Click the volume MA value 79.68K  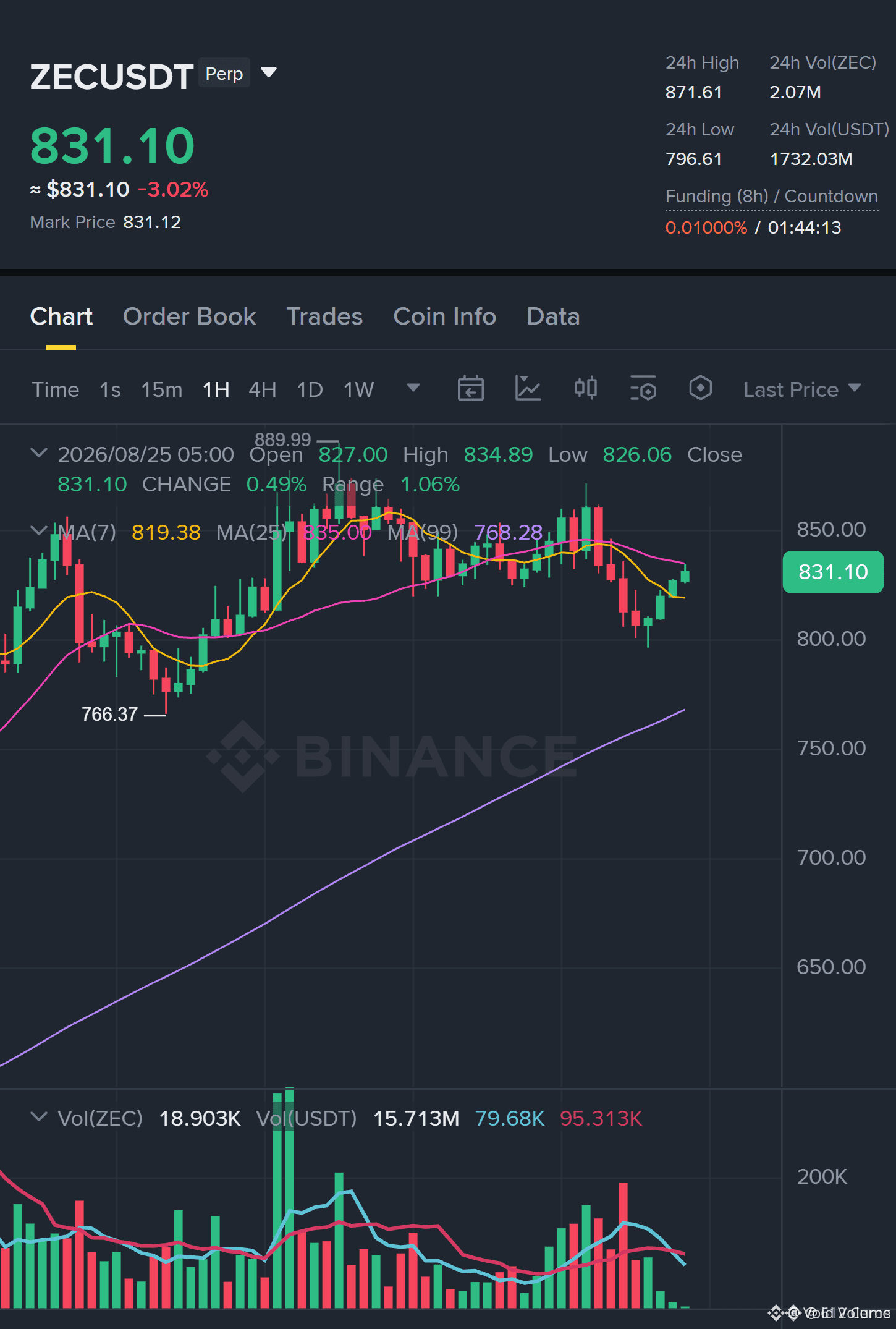510,1118
